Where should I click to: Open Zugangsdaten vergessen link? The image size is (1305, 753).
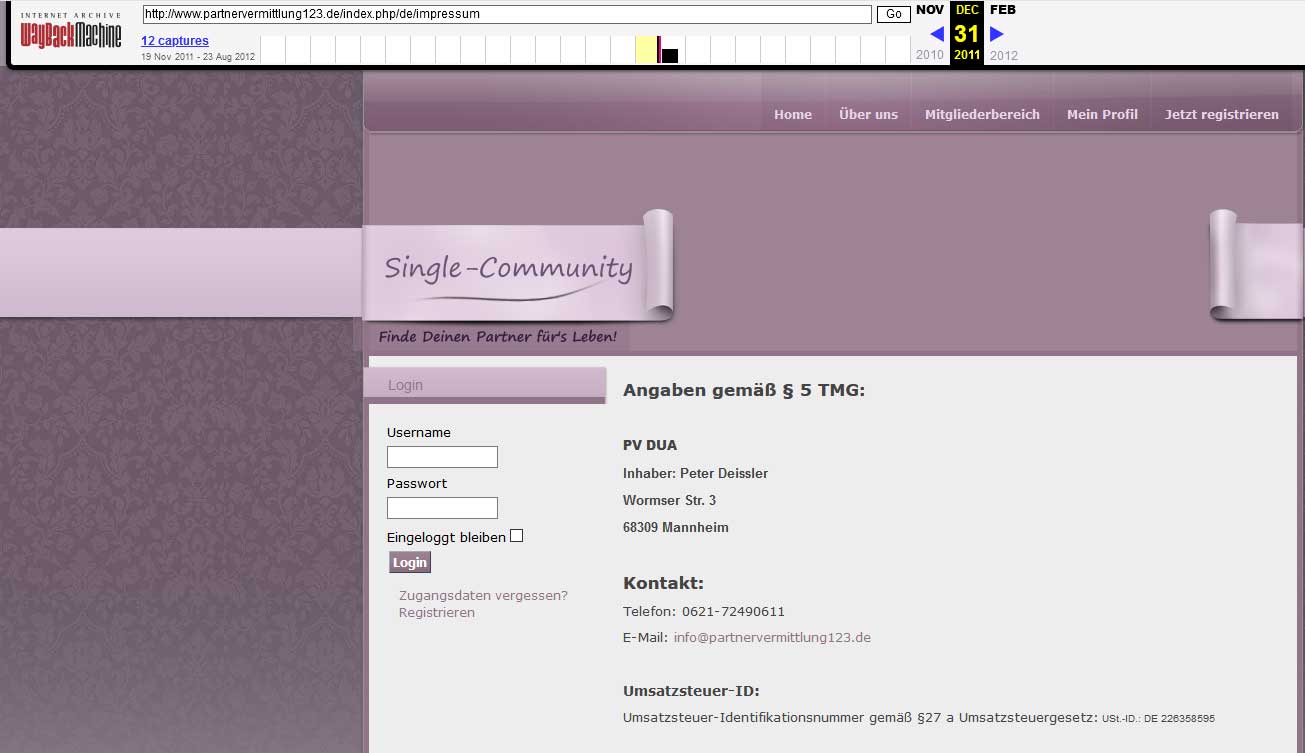click(483, 595)
